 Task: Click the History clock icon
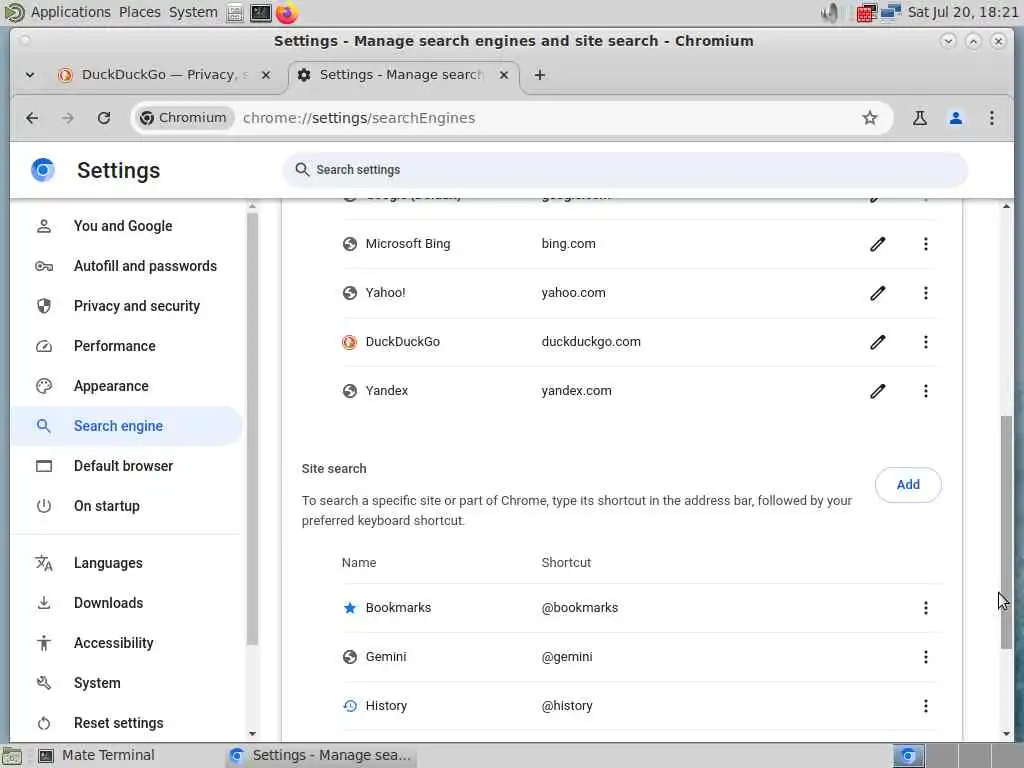(x=349, y=706)
